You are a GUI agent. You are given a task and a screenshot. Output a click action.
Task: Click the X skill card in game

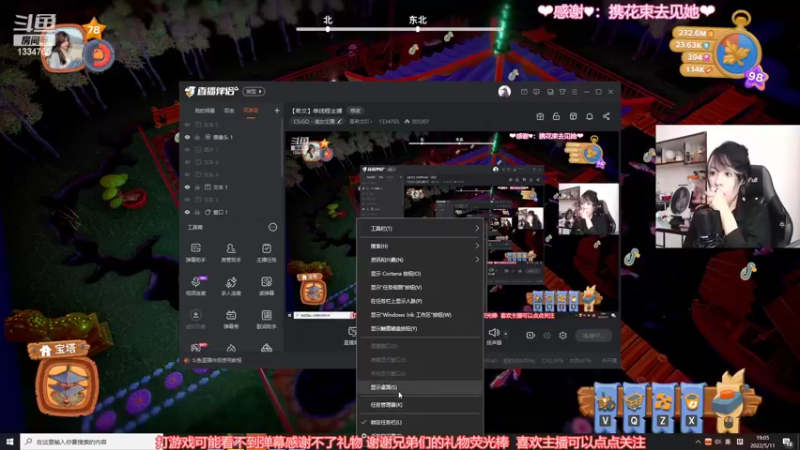[691, 409]
